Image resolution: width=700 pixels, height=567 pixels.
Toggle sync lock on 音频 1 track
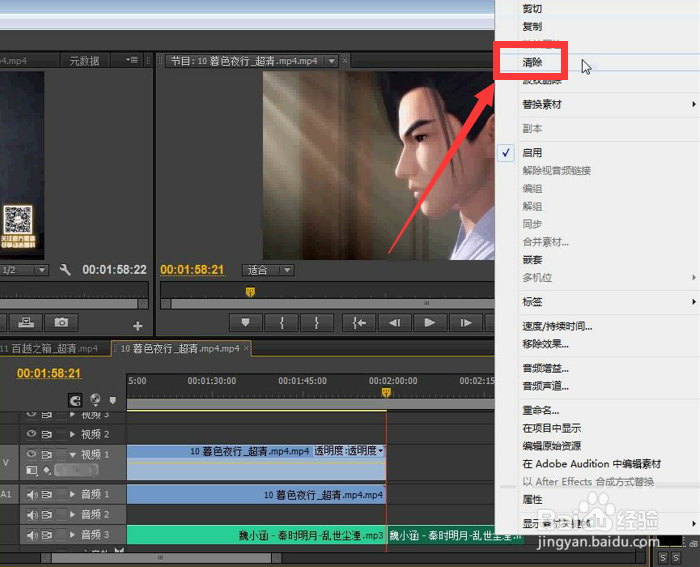click(x=47, y=494)
